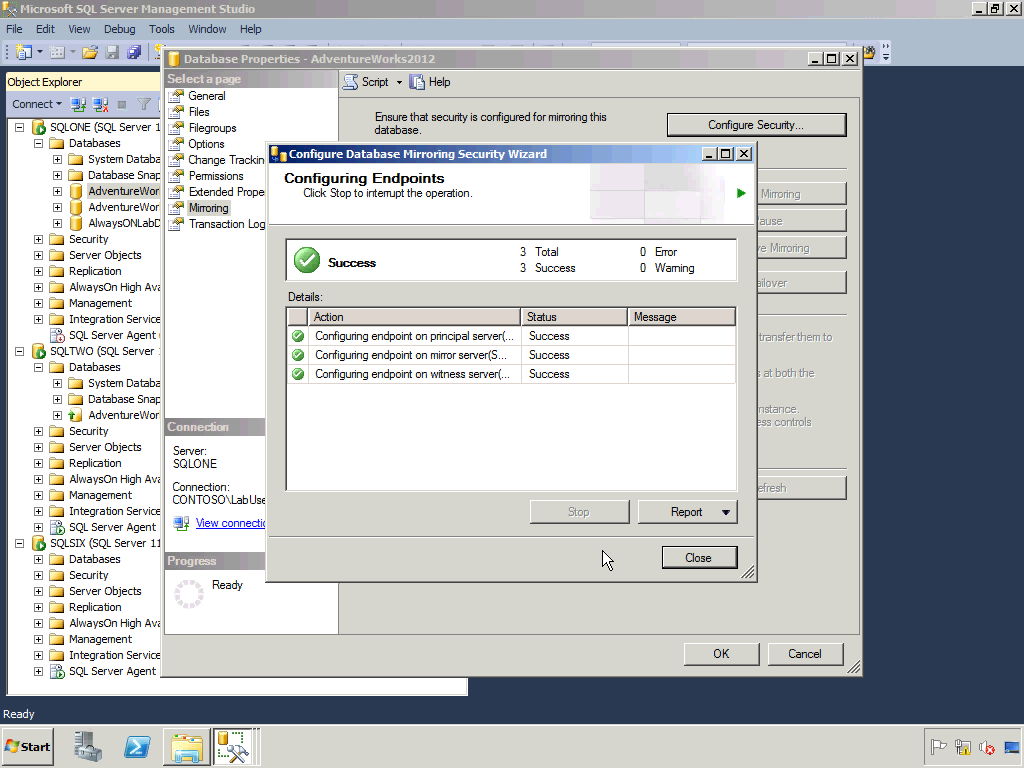The height and width of the screenshot is (768, 1024).
Task: Collapse the SQLTWO server node
Action: tap(20, 351)
